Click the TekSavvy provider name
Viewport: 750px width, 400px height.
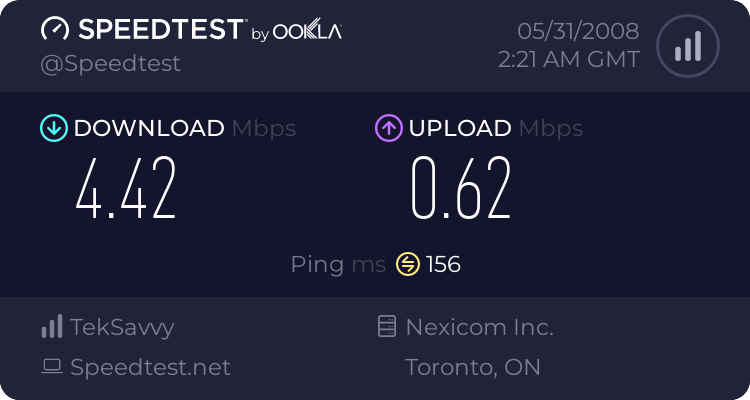coord(122,327)
